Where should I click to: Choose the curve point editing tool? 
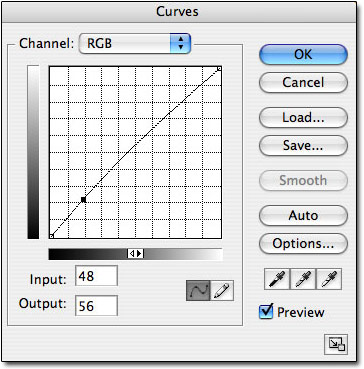tap(198, 291)
